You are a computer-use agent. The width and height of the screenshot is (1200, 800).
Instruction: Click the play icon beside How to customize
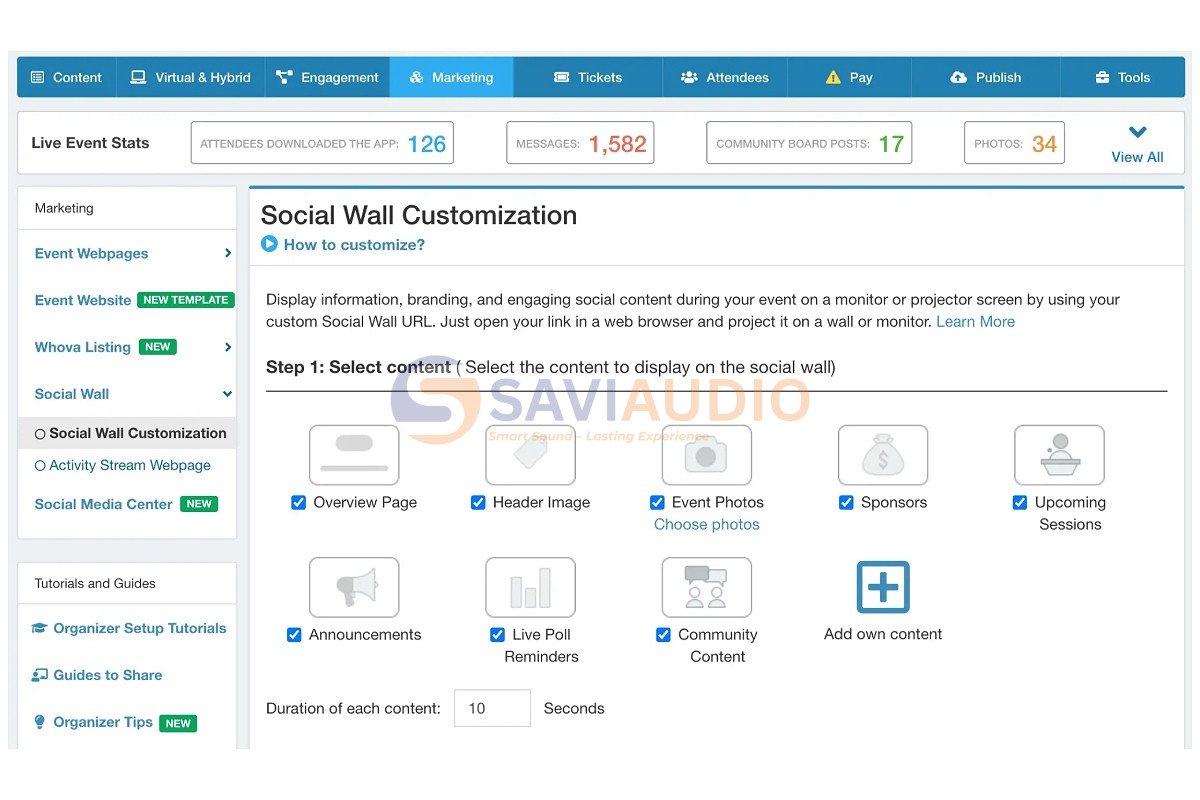coord(269,244)
